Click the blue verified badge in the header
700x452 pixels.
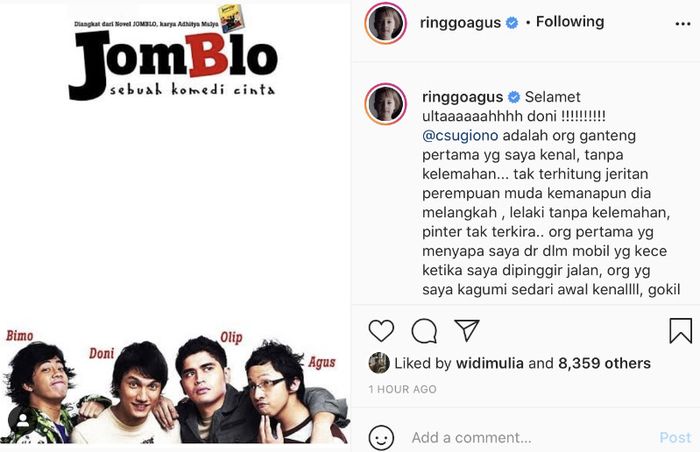(x=512, y=22)
